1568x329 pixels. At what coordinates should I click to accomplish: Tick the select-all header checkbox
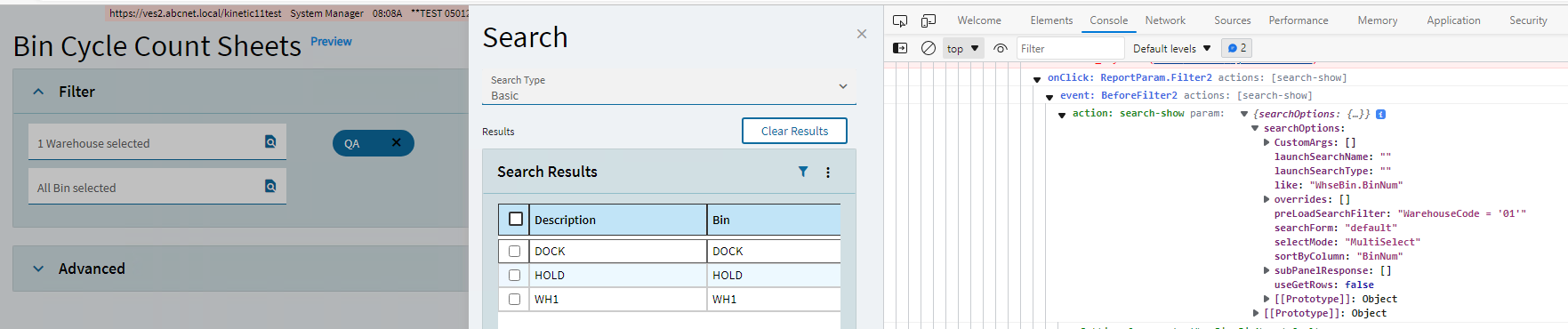(x=516, y=219)
